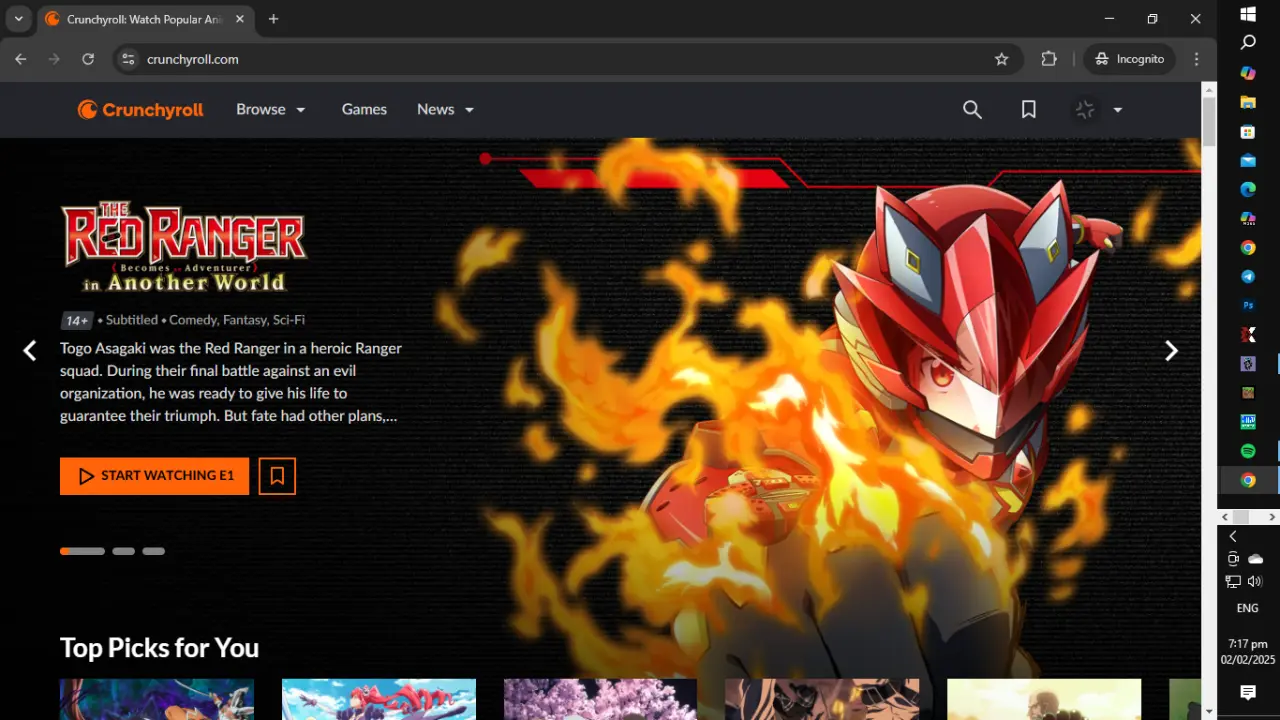Open Spotify from taskbar
Viewport: 1280px width, 720px height.
[x=1248, y=451]
